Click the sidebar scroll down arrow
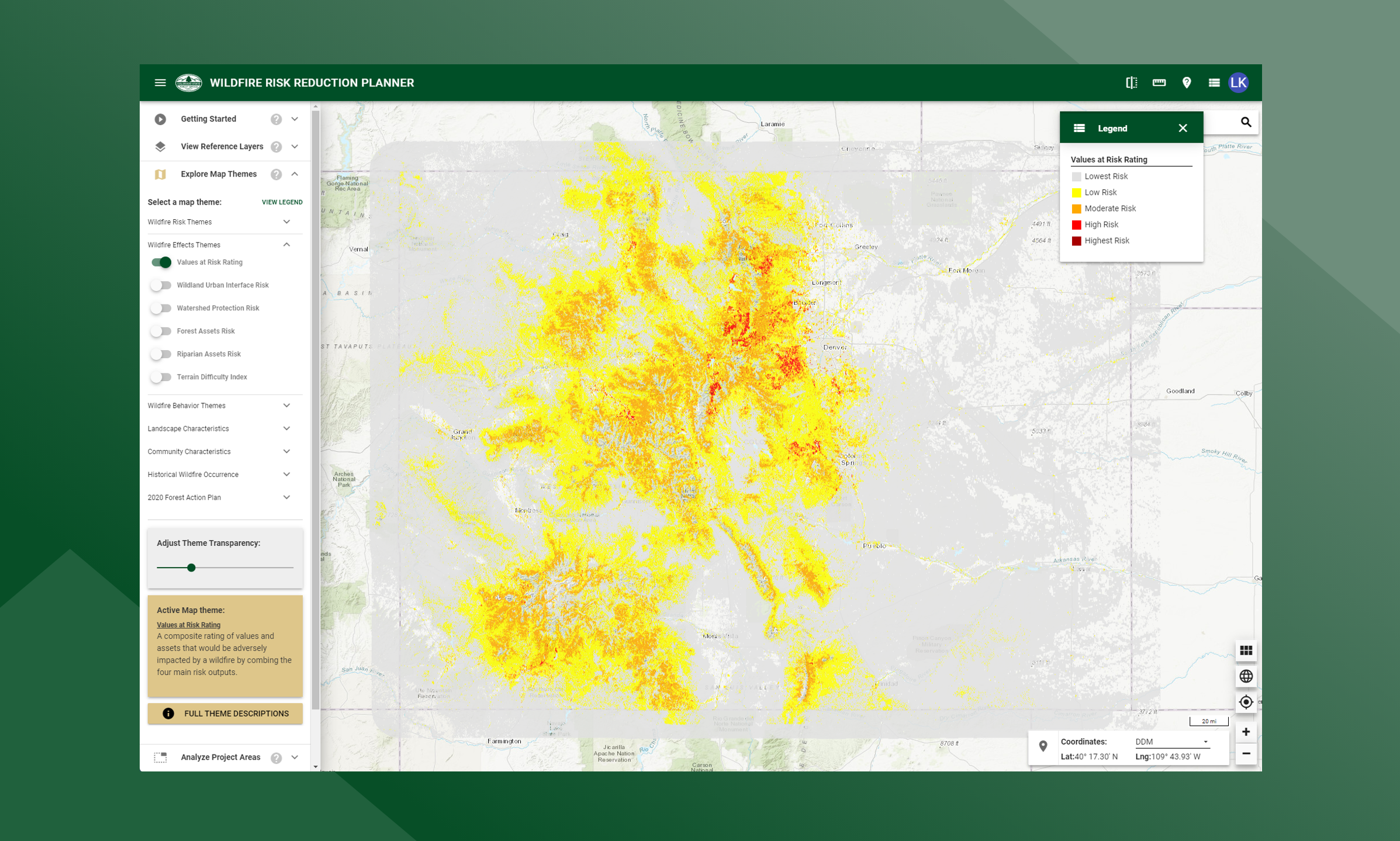The height and width of the screenshot is (841, 1400). click(x=316, y=766)
